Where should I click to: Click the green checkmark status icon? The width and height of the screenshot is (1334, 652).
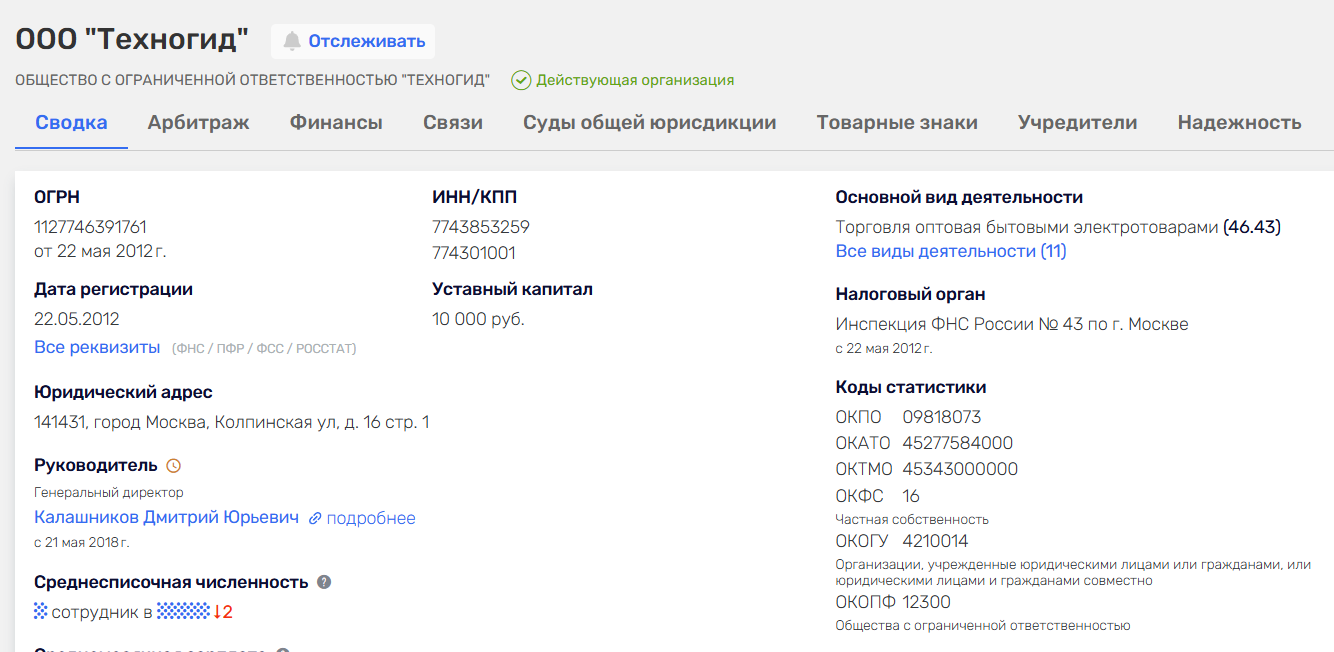click(521, 80)
